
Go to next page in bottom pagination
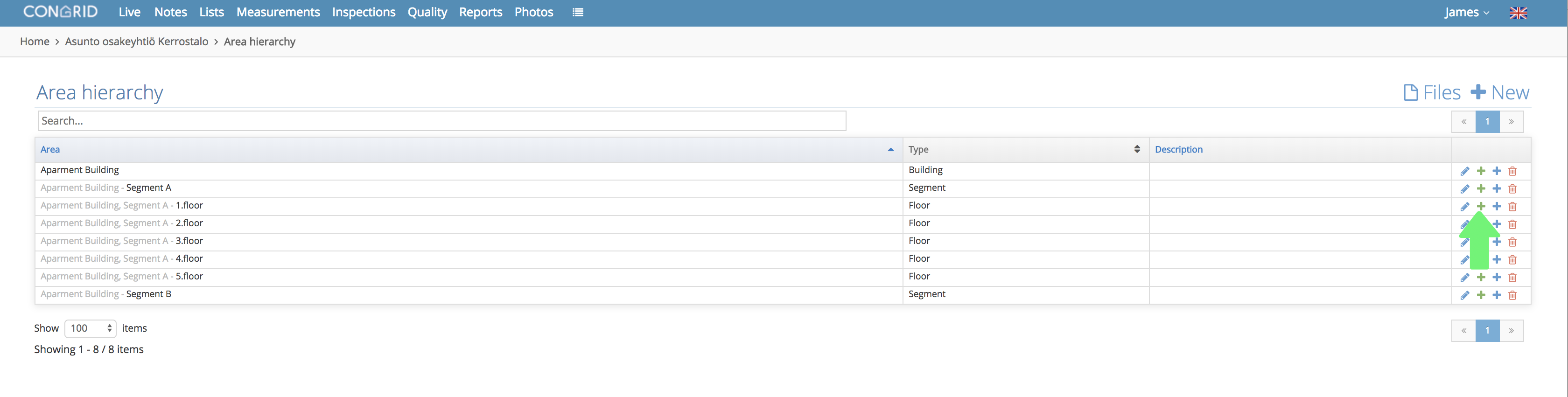pyautogui.click(x=1512, y=331)
